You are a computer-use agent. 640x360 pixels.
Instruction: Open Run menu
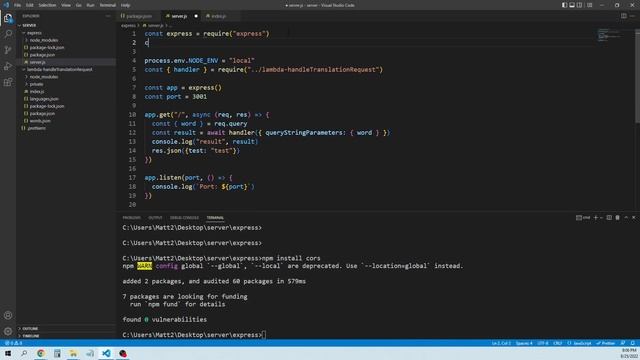coord(91,5)
